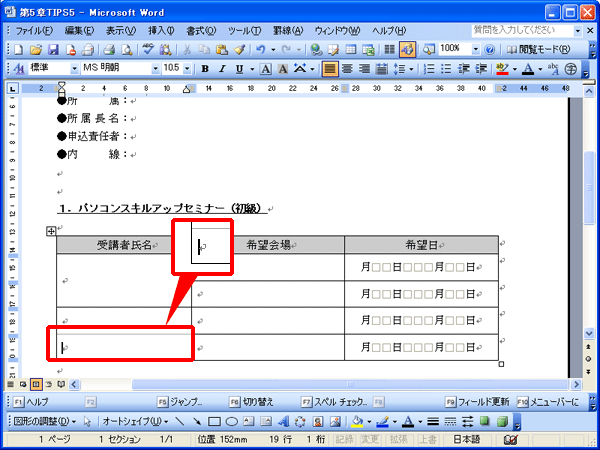Click the Insert Table icon
600x450 pixels.
pyautogui.click(x=351, y=50)
